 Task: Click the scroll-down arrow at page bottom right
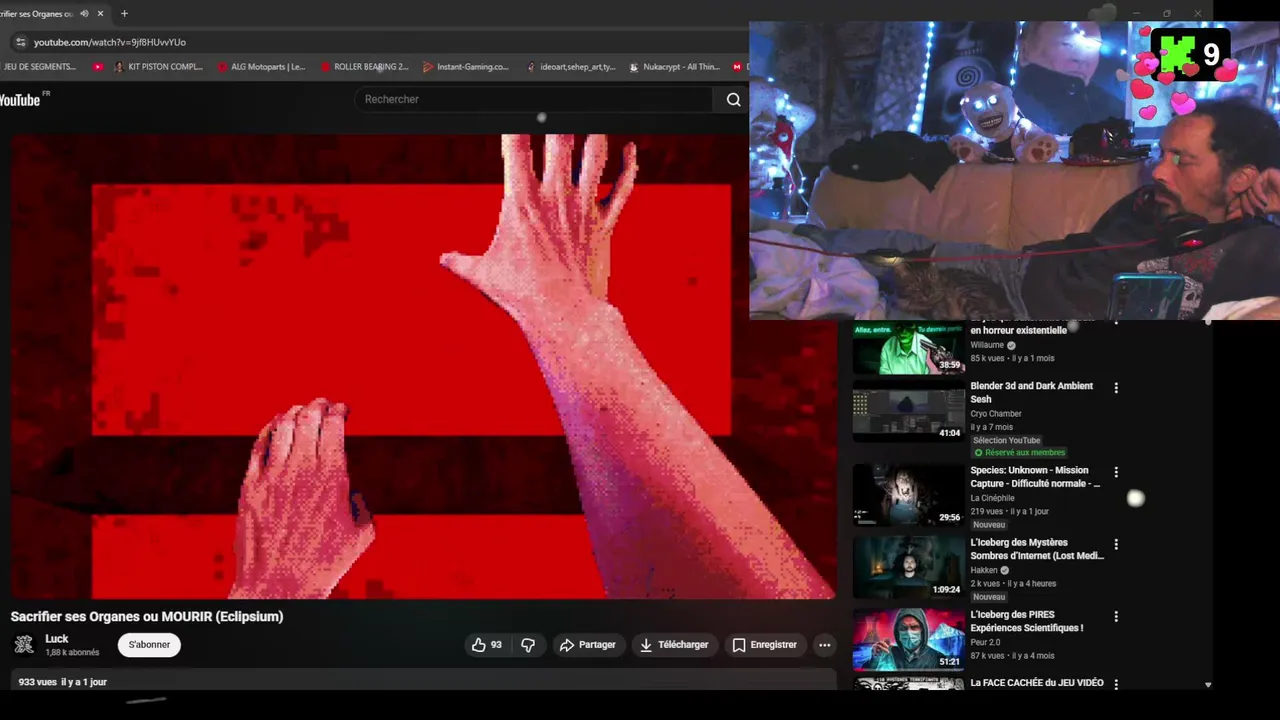[x=1207, y=685]
